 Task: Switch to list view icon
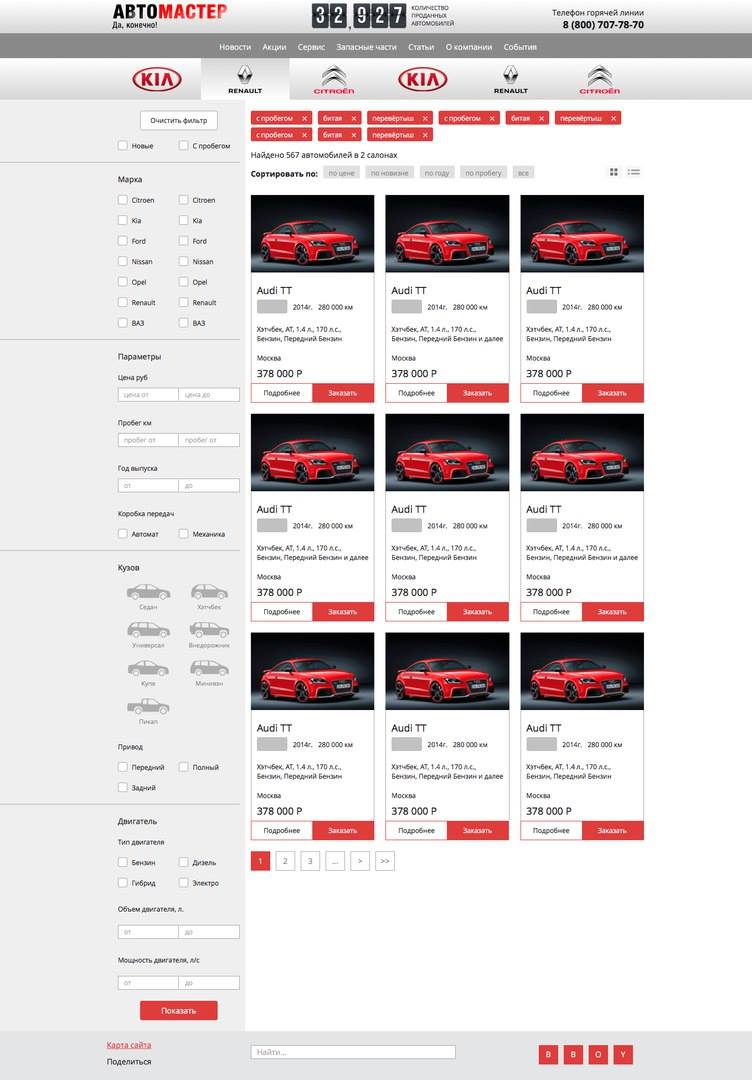tap(634, 172)
